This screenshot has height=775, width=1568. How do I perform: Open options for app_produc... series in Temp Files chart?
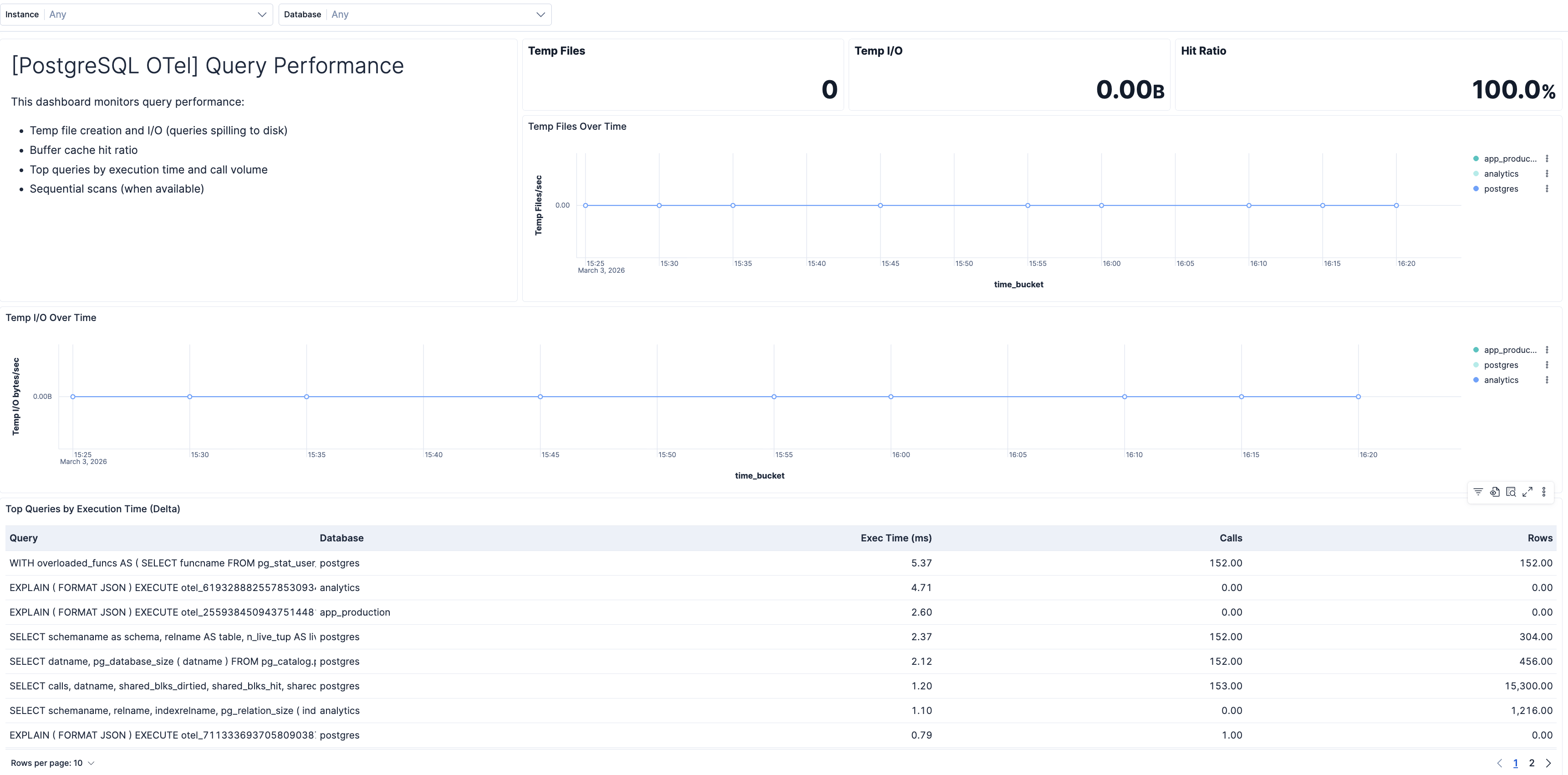click(x=1547, y=158)
